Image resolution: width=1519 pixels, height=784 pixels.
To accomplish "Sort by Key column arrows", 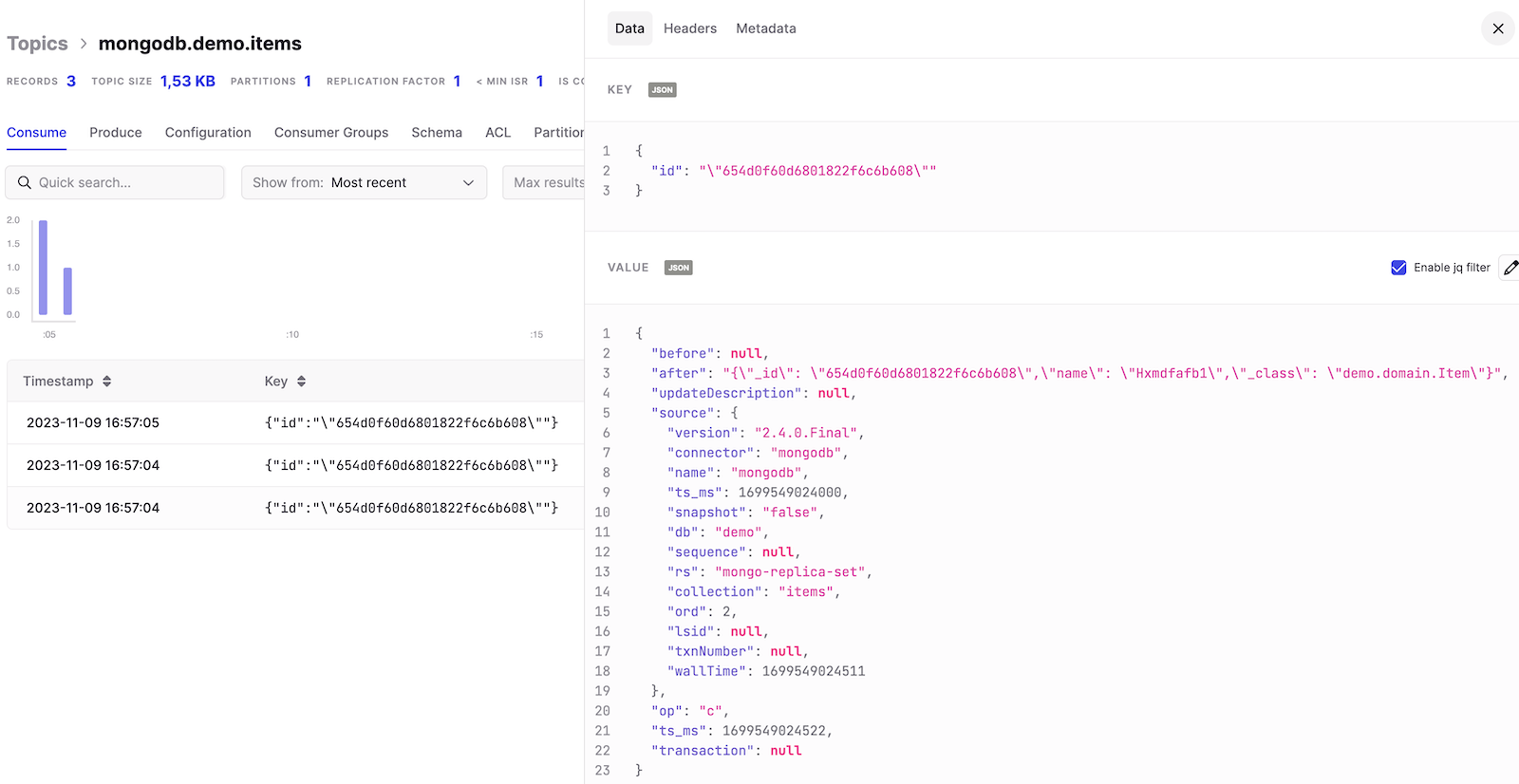I will 301,382.
